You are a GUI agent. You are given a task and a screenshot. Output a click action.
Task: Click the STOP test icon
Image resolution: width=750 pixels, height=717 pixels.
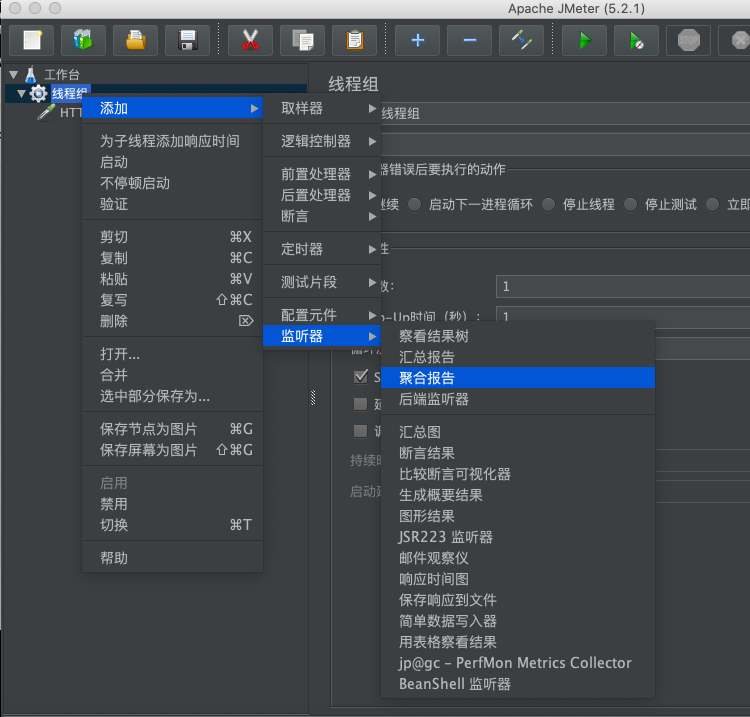coord(689,40)
